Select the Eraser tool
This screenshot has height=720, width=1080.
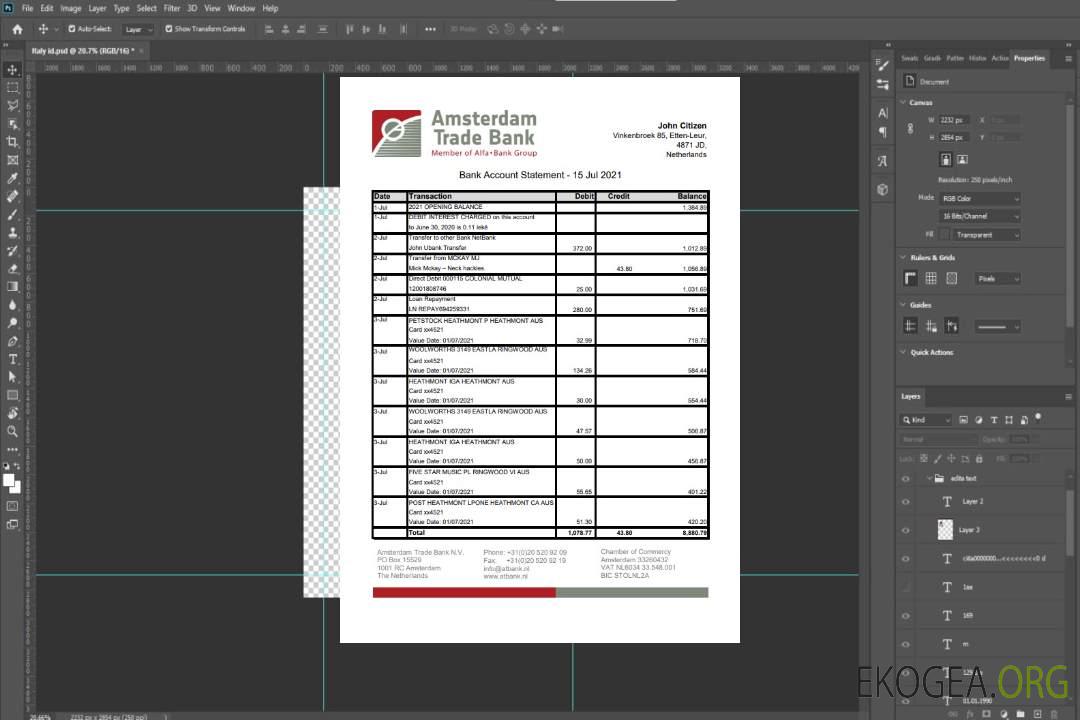[12, 269]
